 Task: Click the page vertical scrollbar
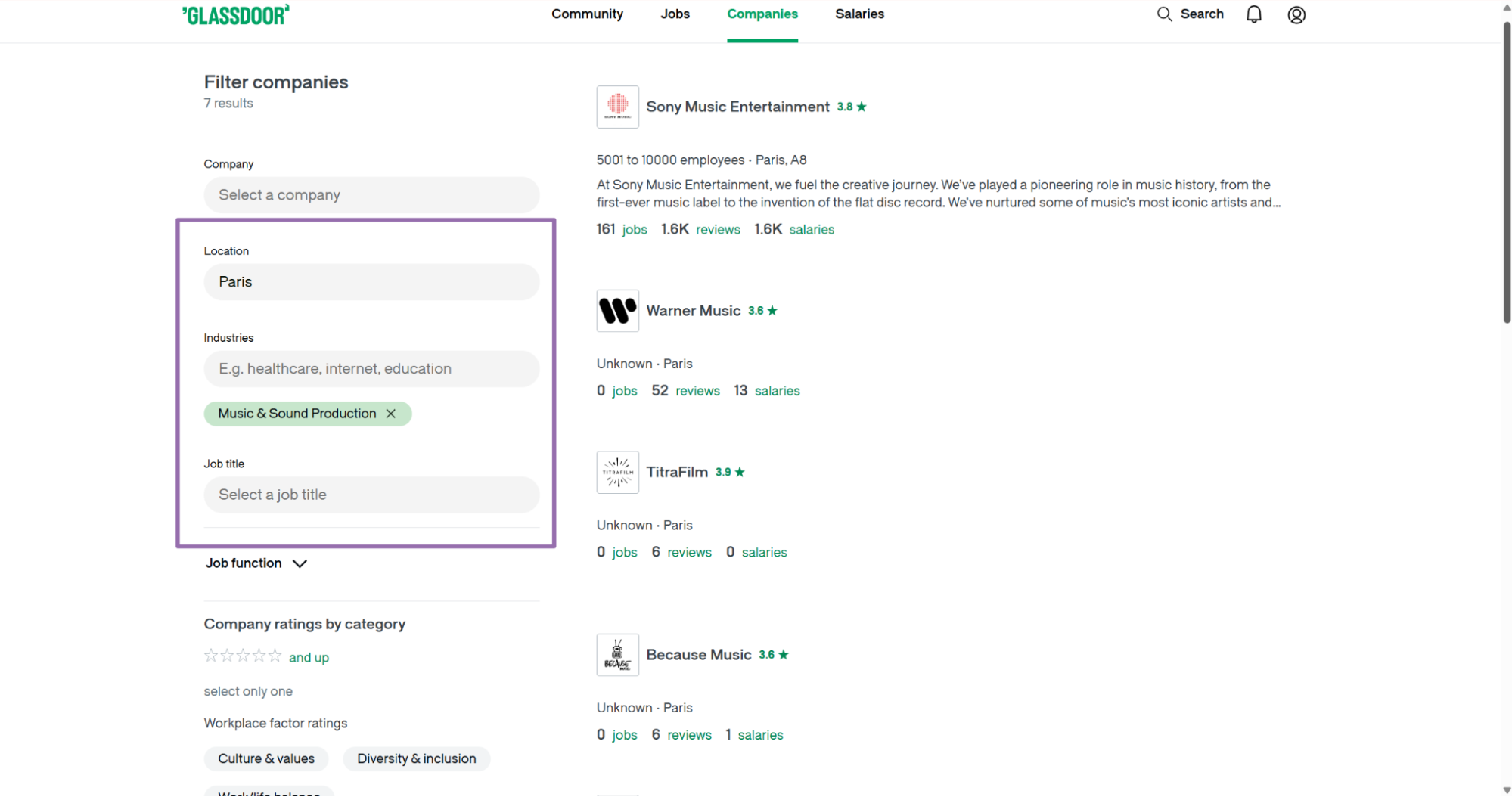1507,172
